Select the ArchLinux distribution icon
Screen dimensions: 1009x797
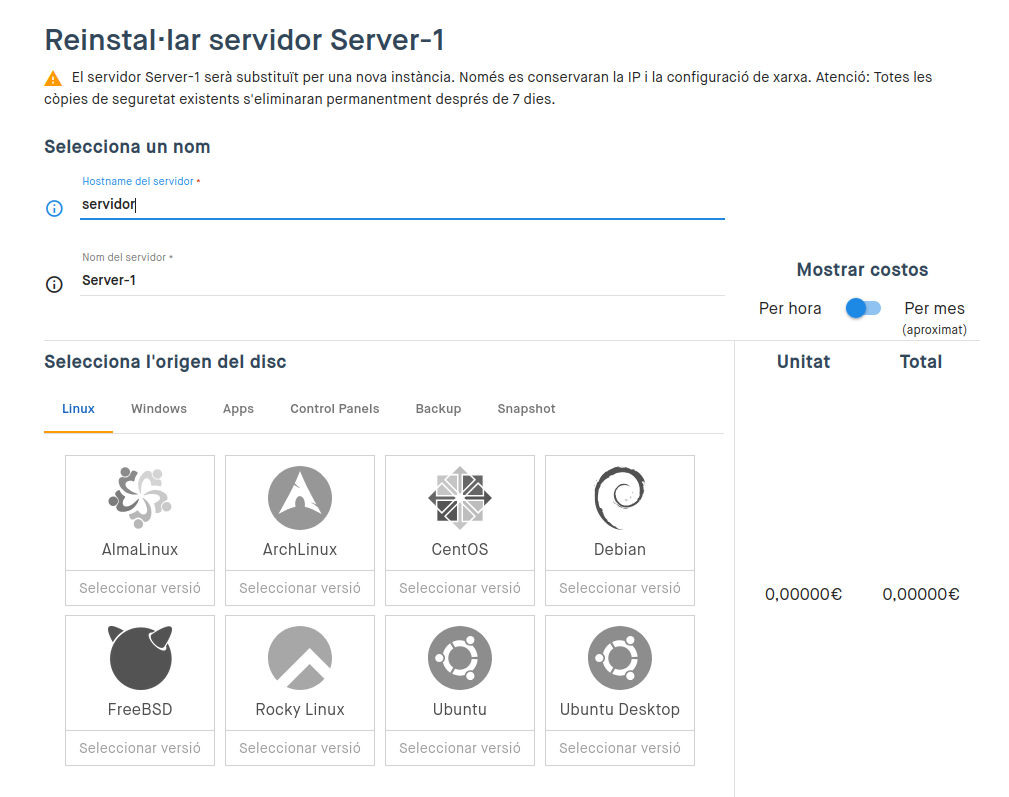[x=300, y=498]
